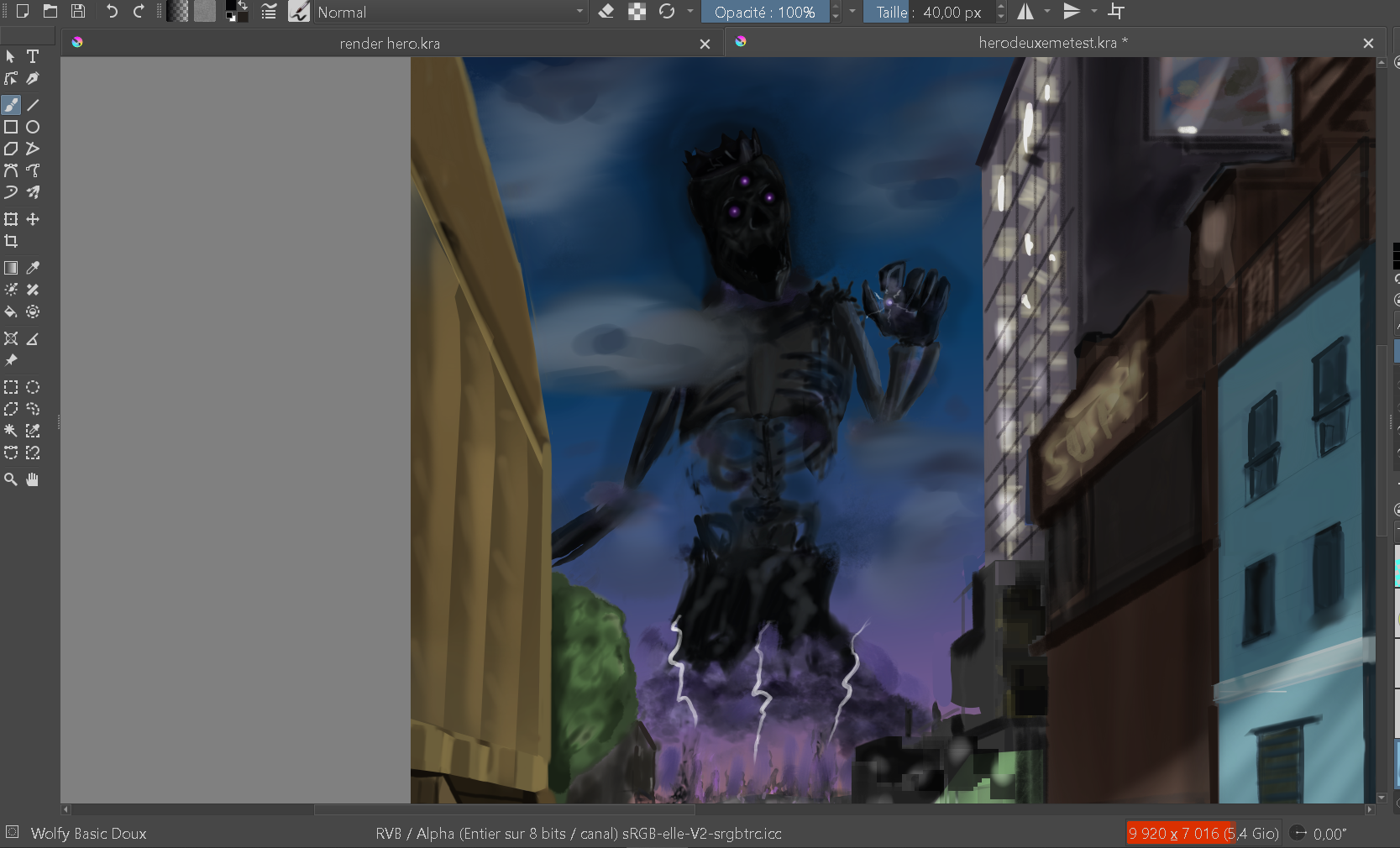
Task: Select the Ellipse shape tool
Action: pos(33,127)
